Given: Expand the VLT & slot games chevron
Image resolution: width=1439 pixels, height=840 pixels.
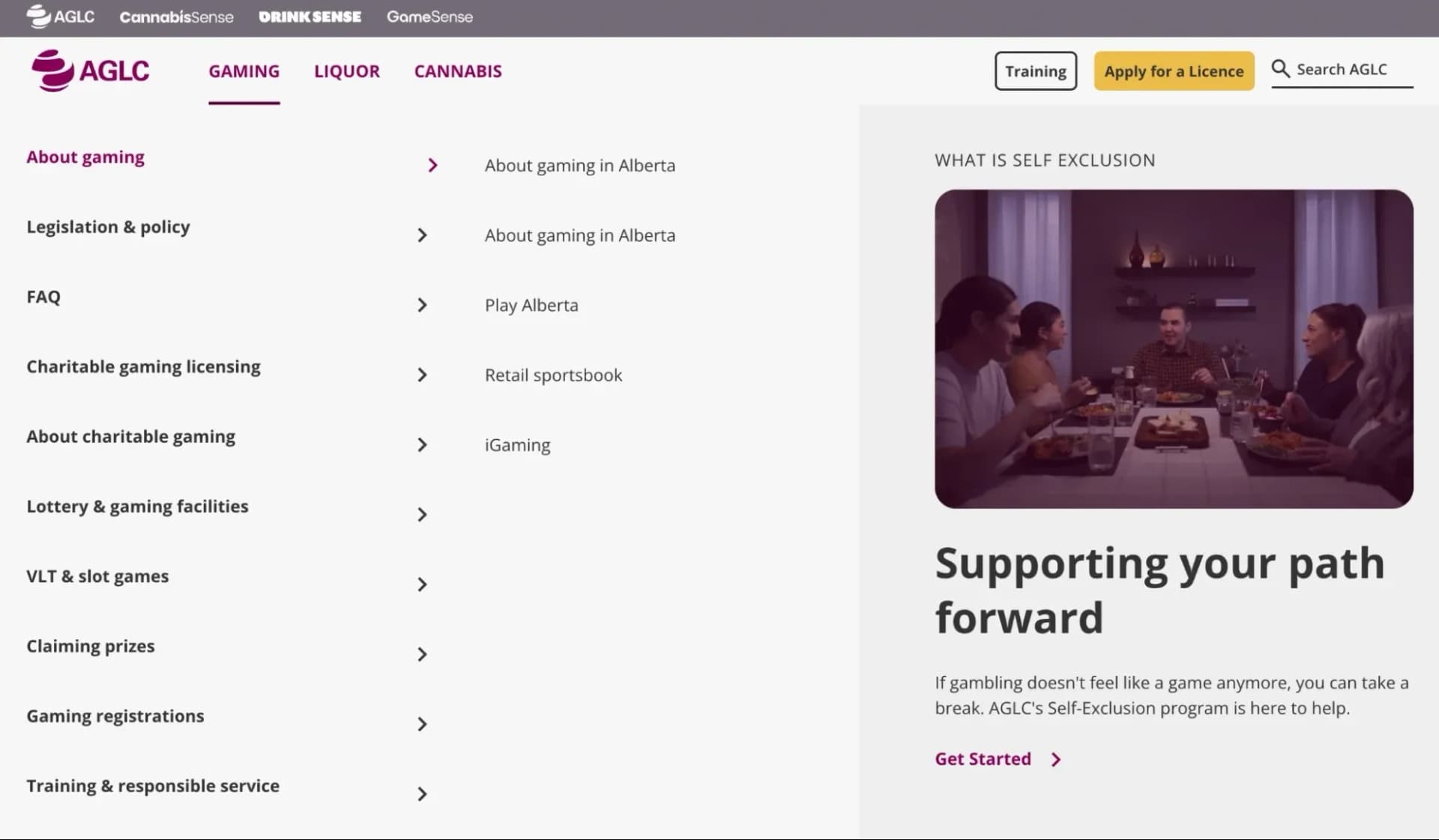Looking at the screenshot, I should (x=422, y=584).
